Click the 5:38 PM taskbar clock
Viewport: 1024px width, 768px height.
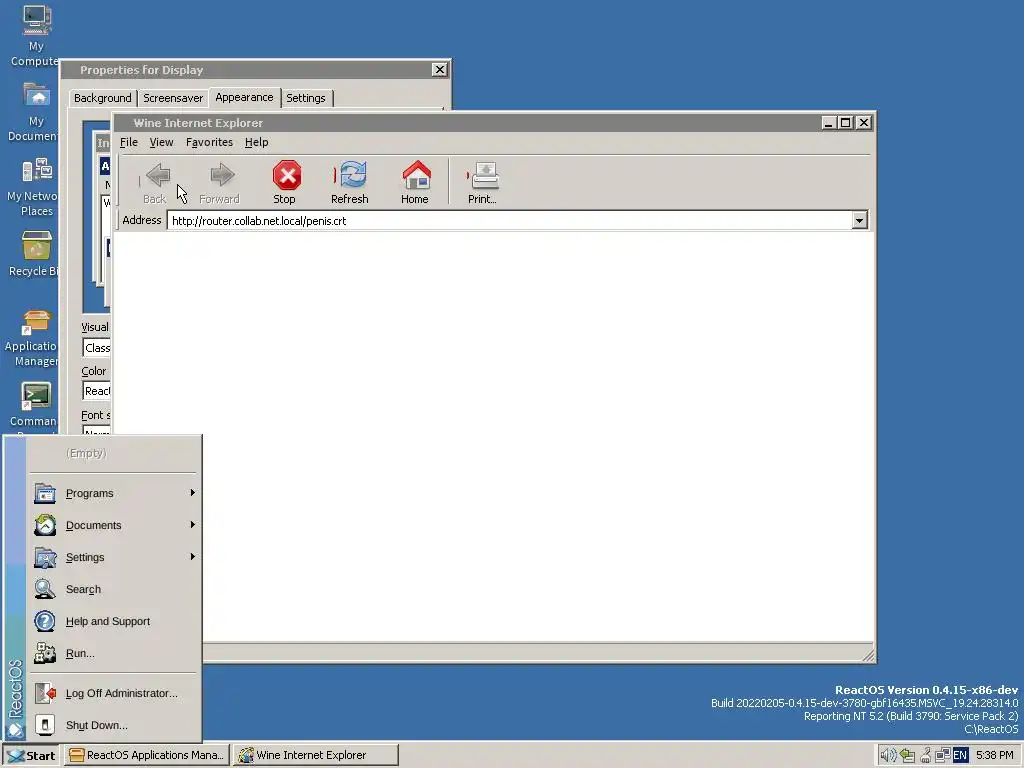click(995, 756)
